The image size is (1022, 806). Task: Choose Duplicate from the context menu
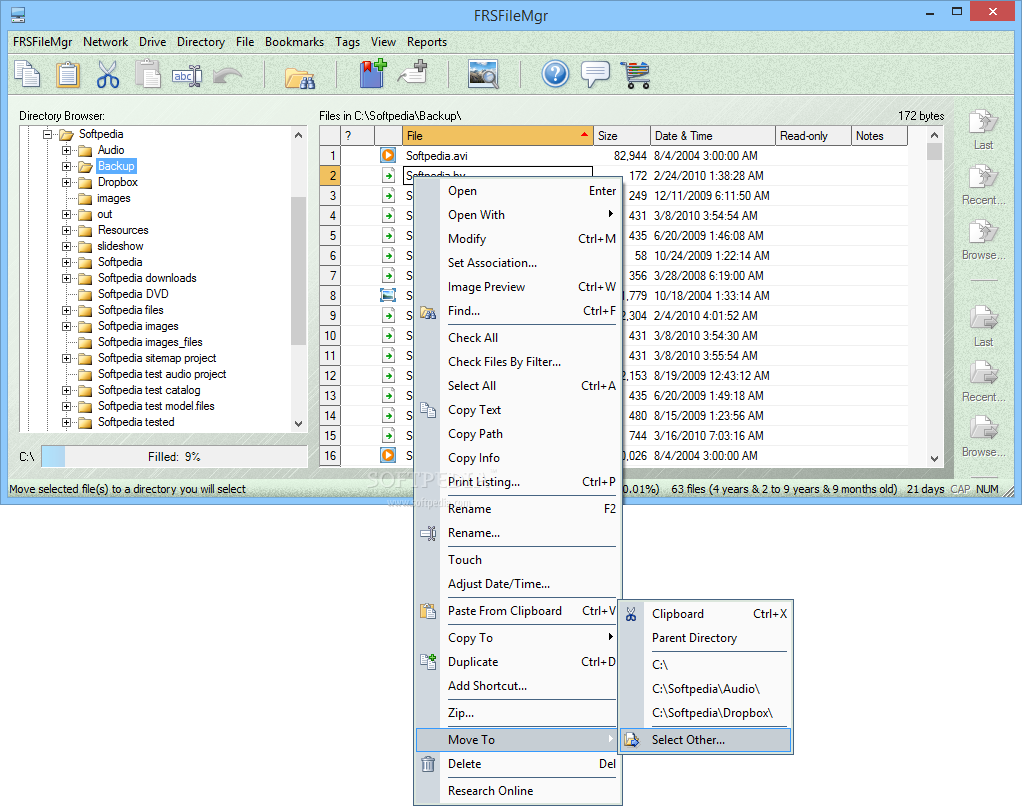(518, 661)
